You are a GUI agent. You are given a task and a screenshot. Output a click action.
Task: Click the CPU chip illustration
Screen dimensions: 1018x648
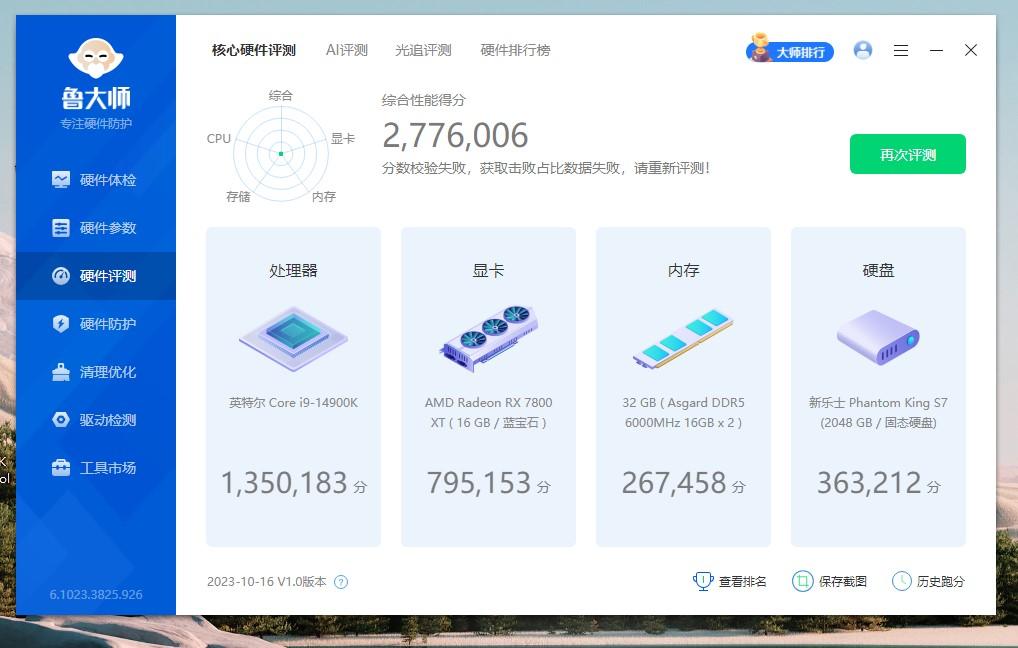293,338
